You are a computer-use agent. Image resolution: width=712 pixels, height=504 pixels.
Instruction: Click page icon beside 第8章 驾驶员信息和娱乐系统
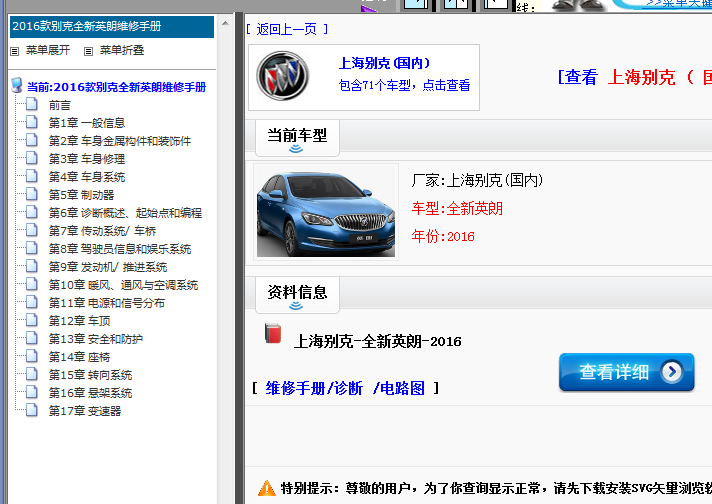[x=32, y=249]
